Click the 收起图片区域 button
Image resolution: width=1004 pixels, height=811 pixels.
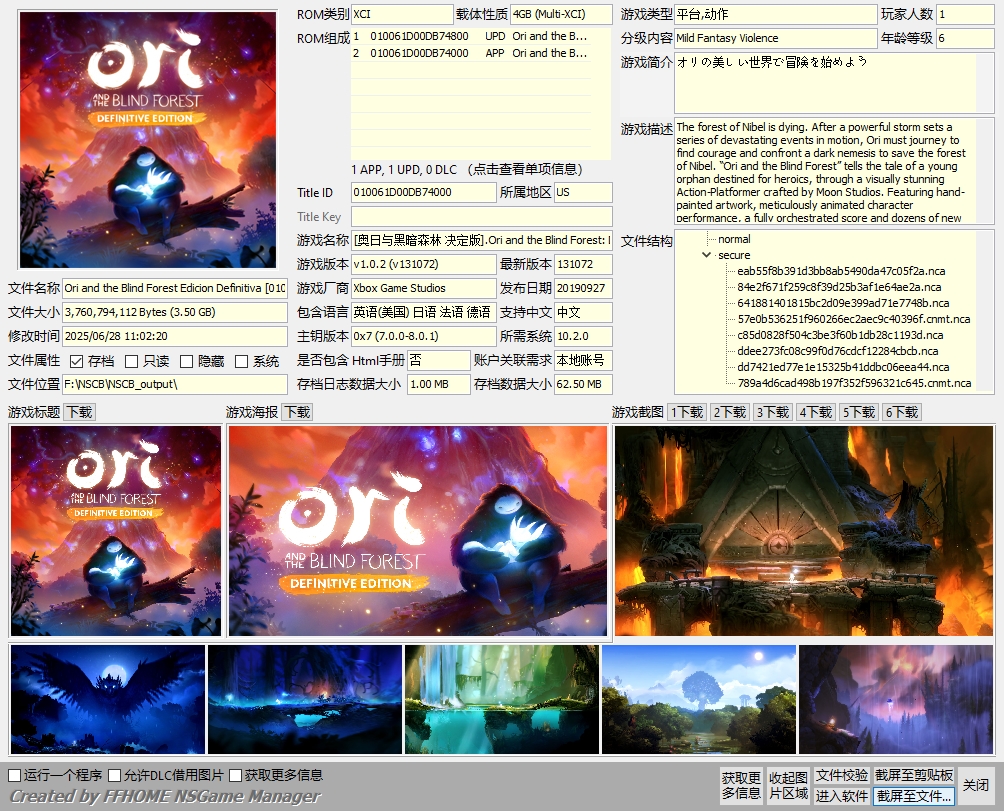(x=788, y=785)
